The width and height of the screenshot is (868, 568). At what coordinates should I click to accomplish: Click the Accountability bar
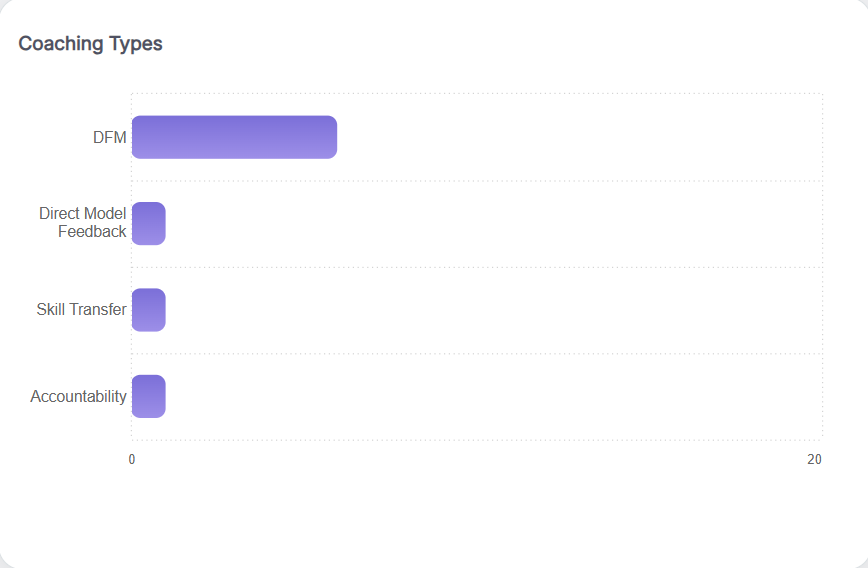point(148,396)
